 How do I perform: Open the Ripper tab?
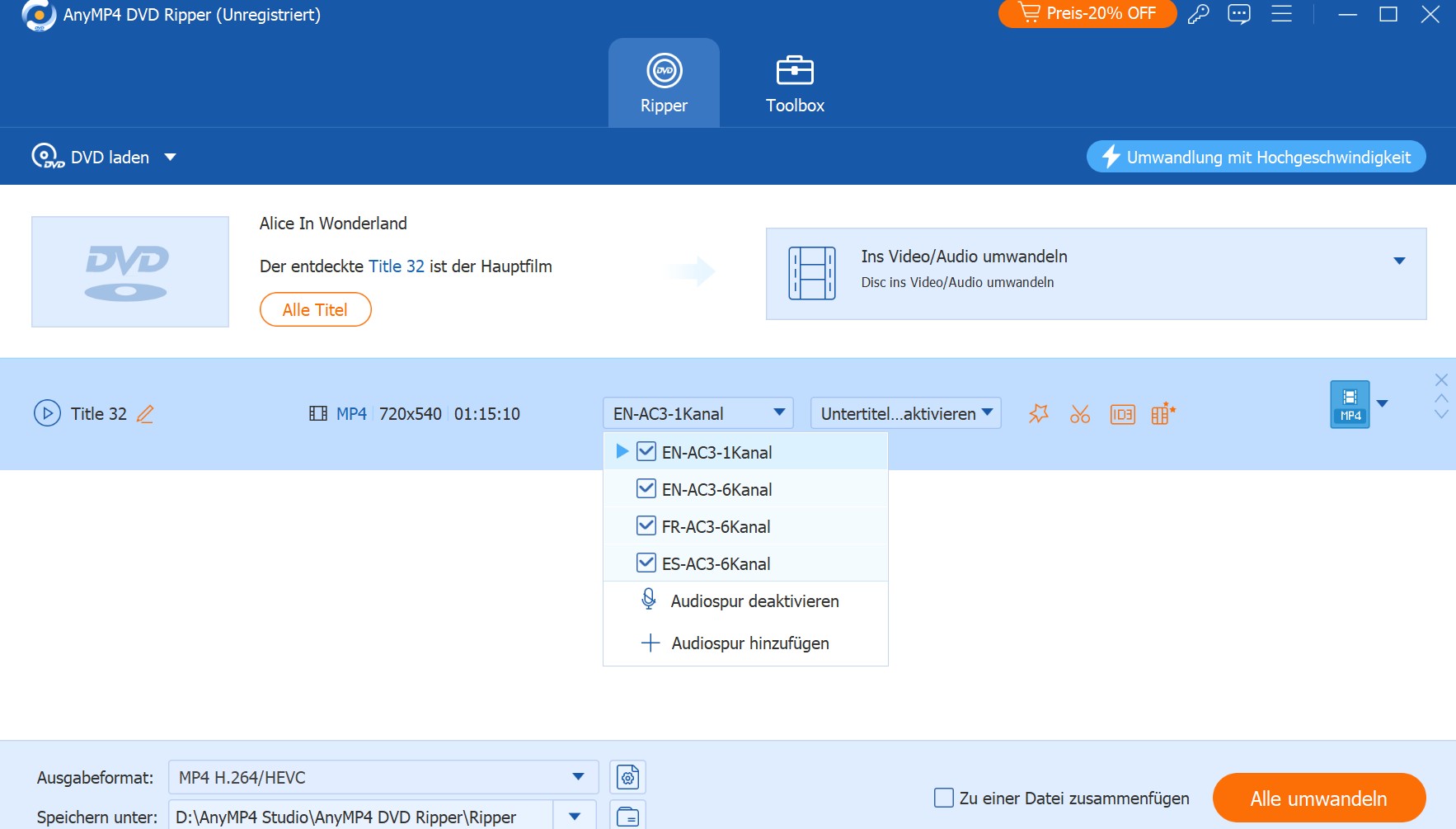pyautogui.click(x=664, y=82)
